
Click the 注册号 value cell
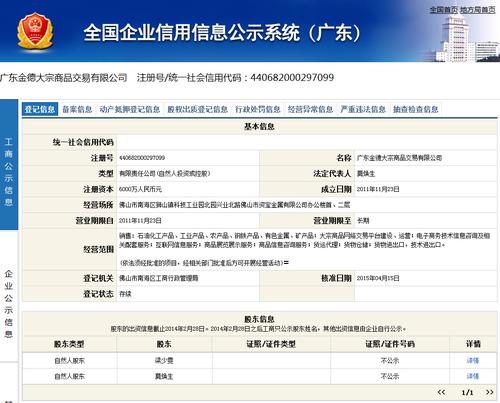[x=188, y=158]
